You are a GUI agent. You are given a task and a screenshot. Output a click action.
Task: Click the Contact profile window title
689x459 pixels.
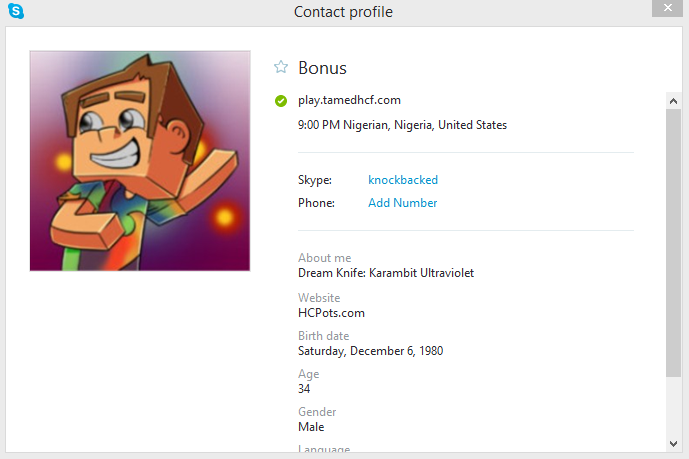coord(343,12)
